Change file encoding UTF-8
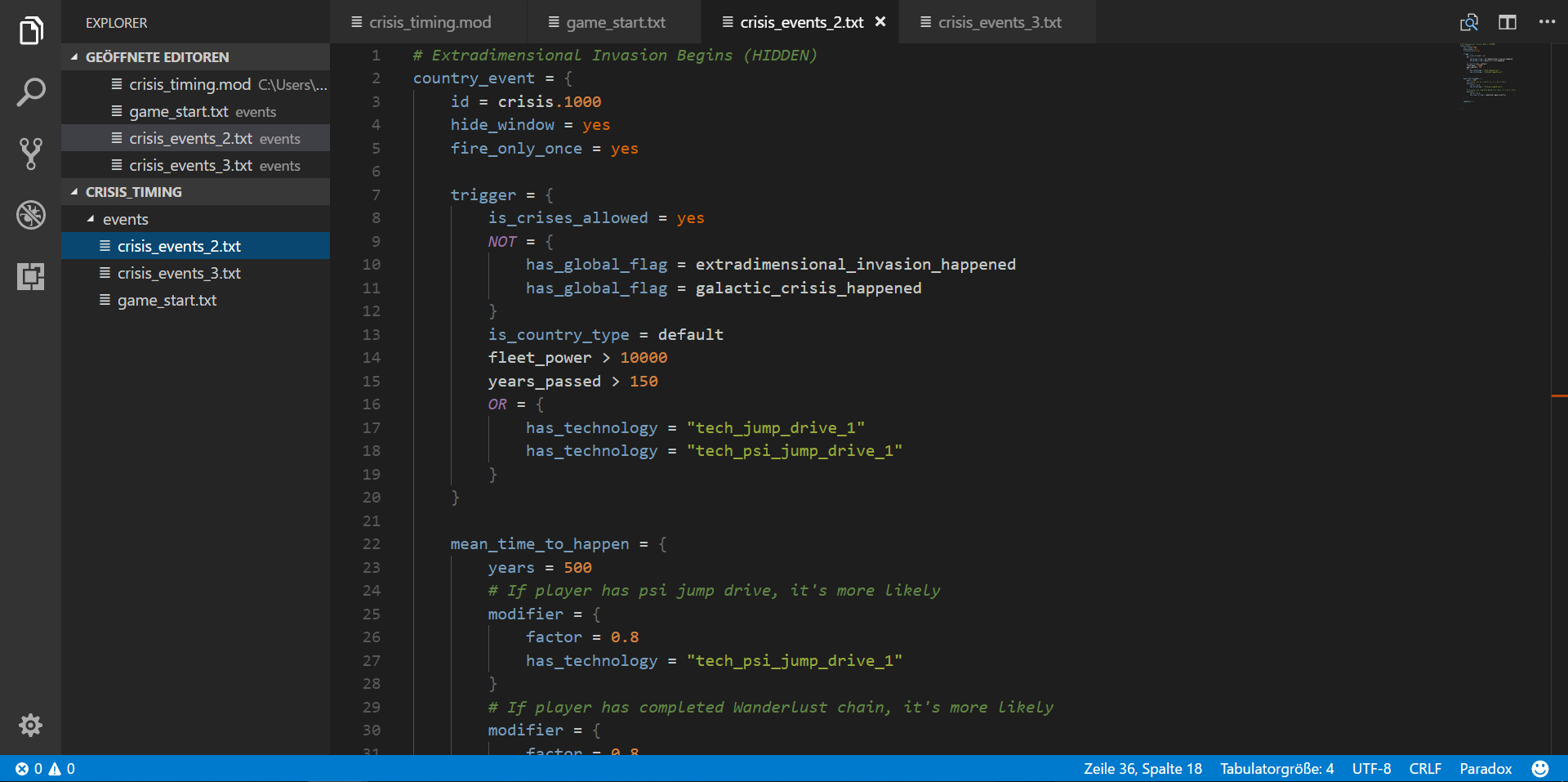This screenshot has height=782, width=1568. [1371, 768]
